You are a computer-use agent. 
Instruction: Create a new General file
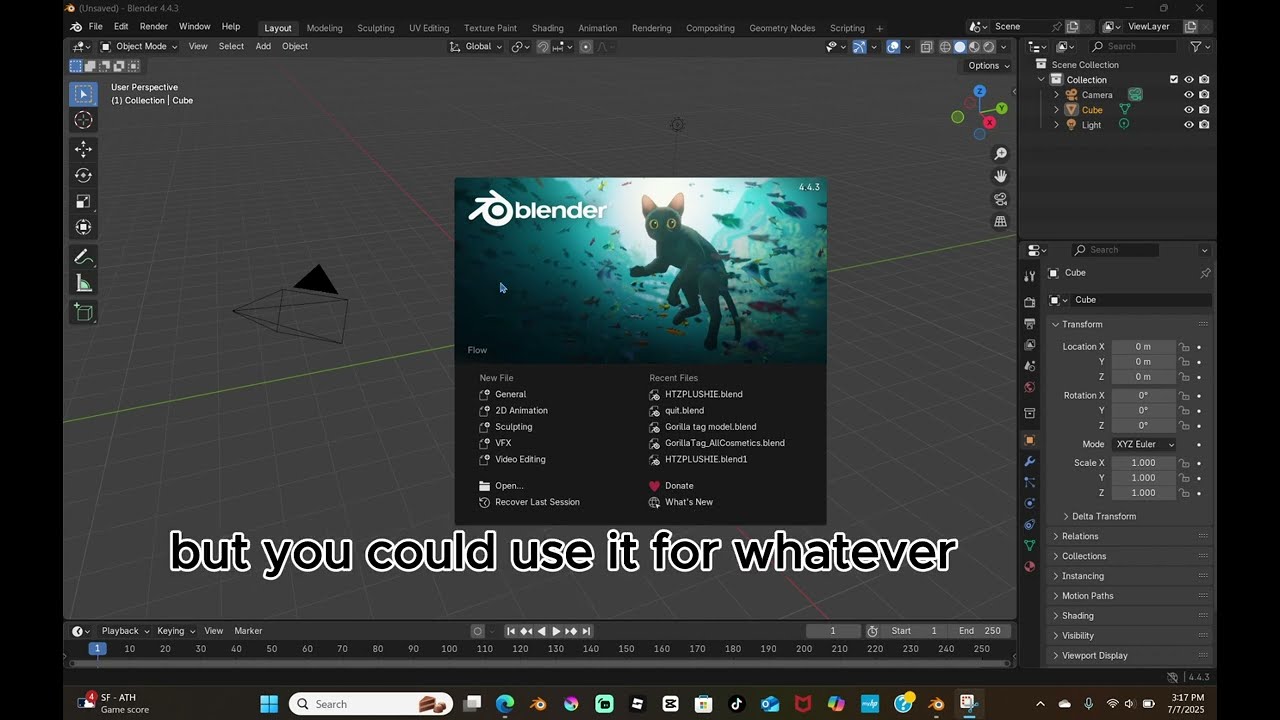[x=510, y=394]
